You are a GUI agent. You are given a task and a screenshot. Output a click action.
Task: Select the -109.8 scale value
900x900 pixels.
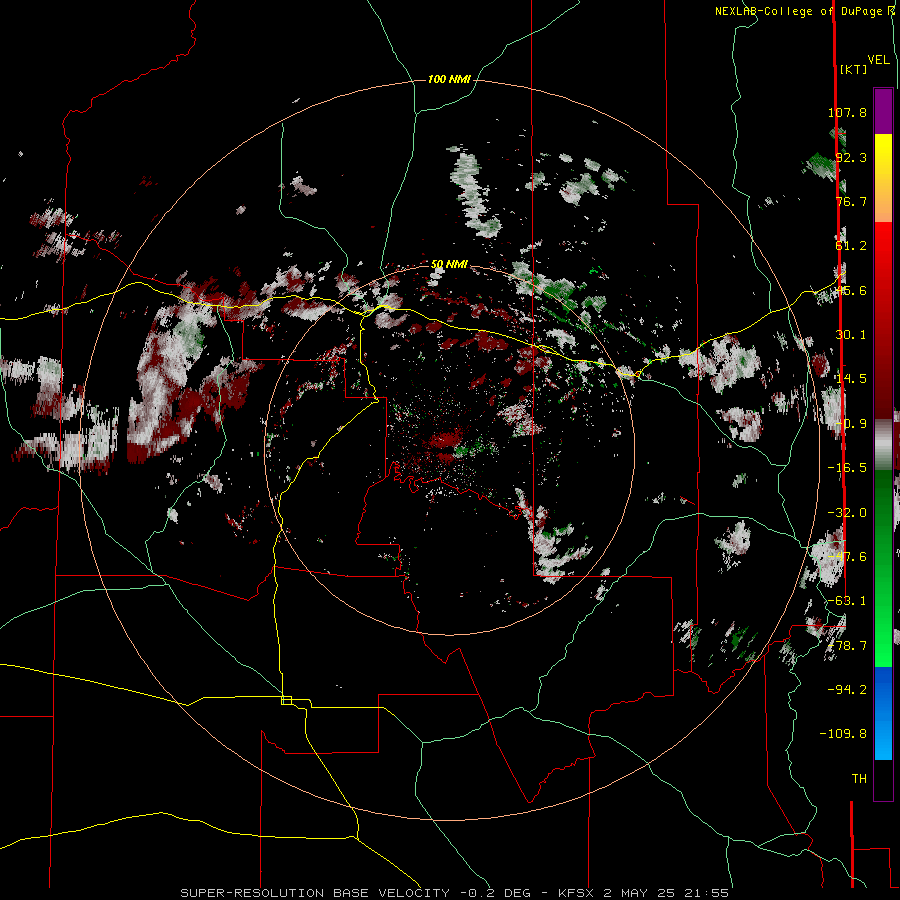click(843, 734)
